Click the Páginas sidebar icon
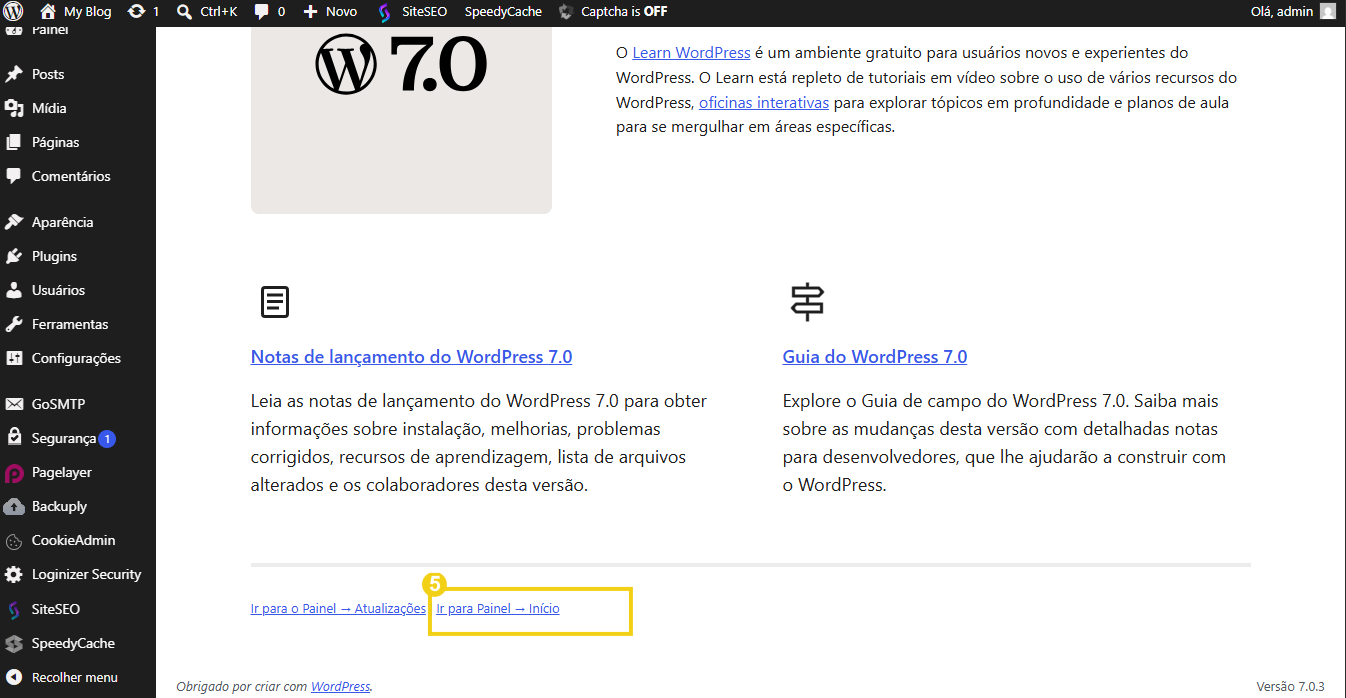The width and height of the screenshot is (1346, 698). coord(14,142)
